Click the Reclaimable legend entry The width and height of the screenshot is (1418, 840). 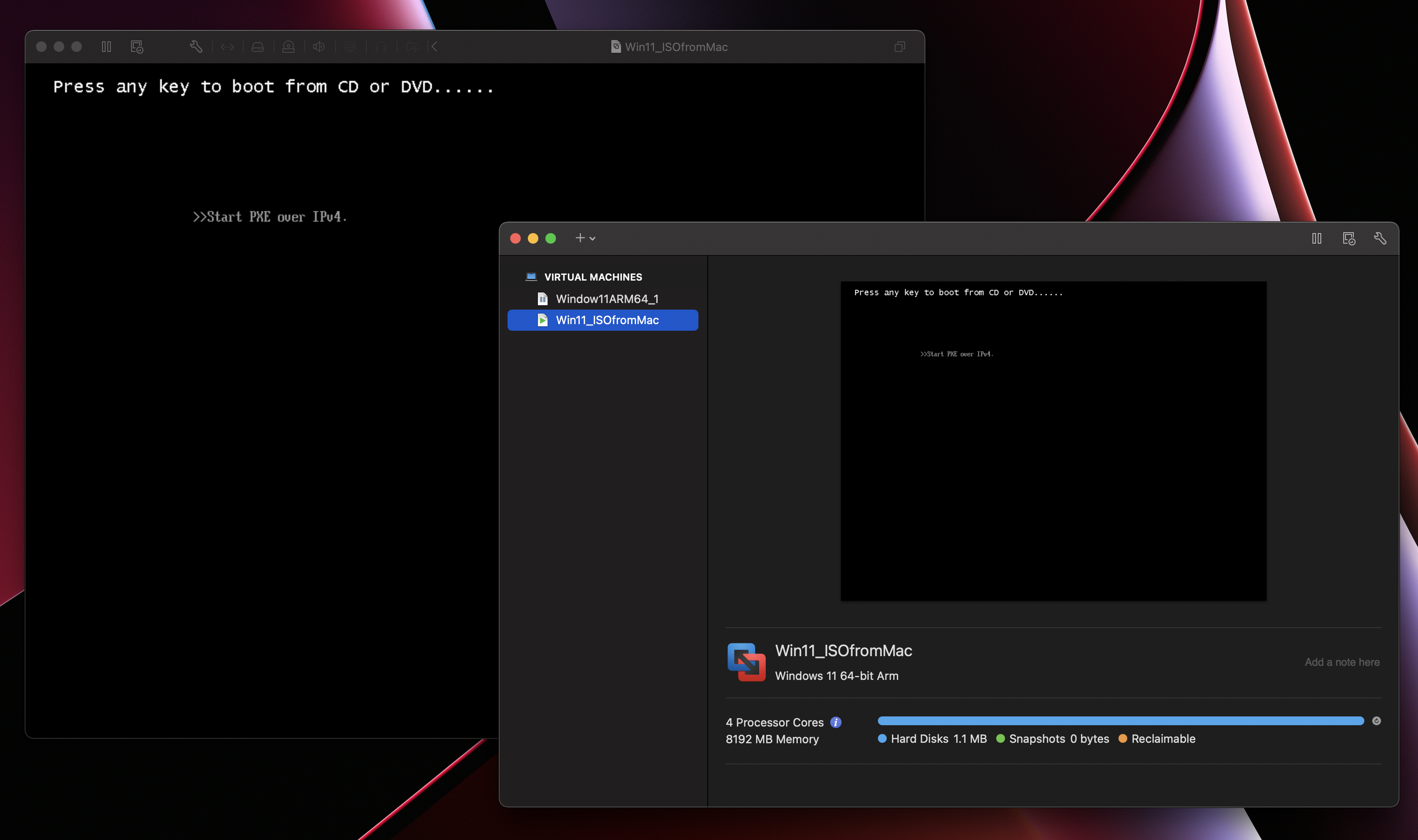point(1156,739)
